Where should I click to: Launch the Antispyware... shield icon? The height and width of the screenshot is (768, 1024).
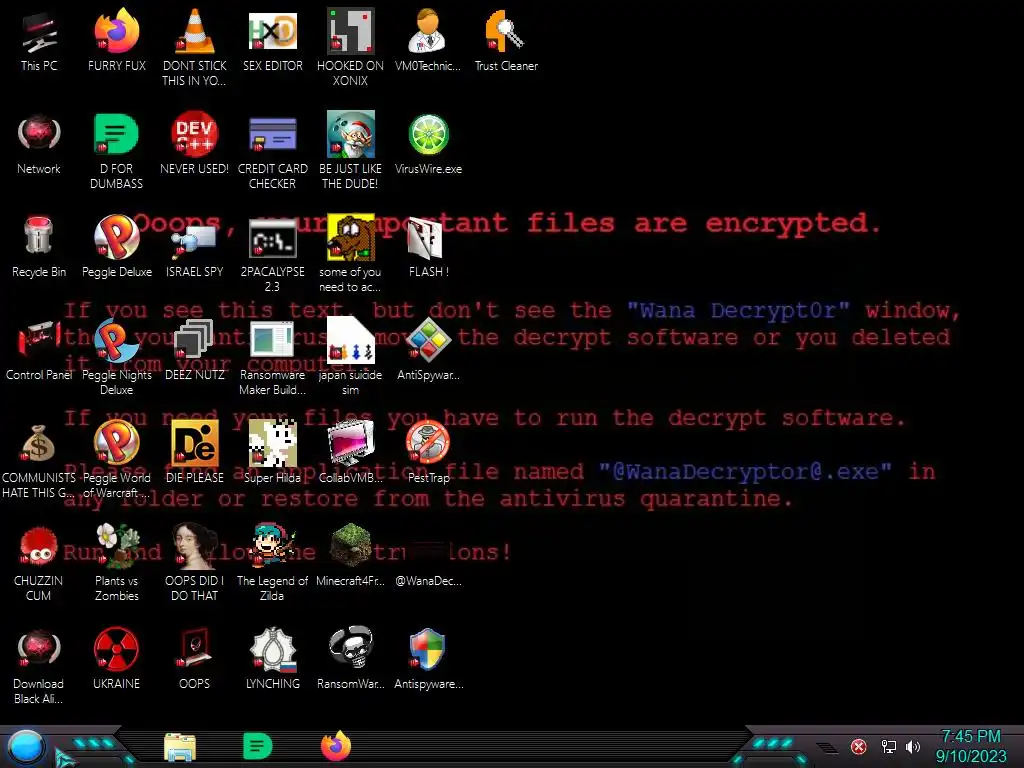pos(428,649)
